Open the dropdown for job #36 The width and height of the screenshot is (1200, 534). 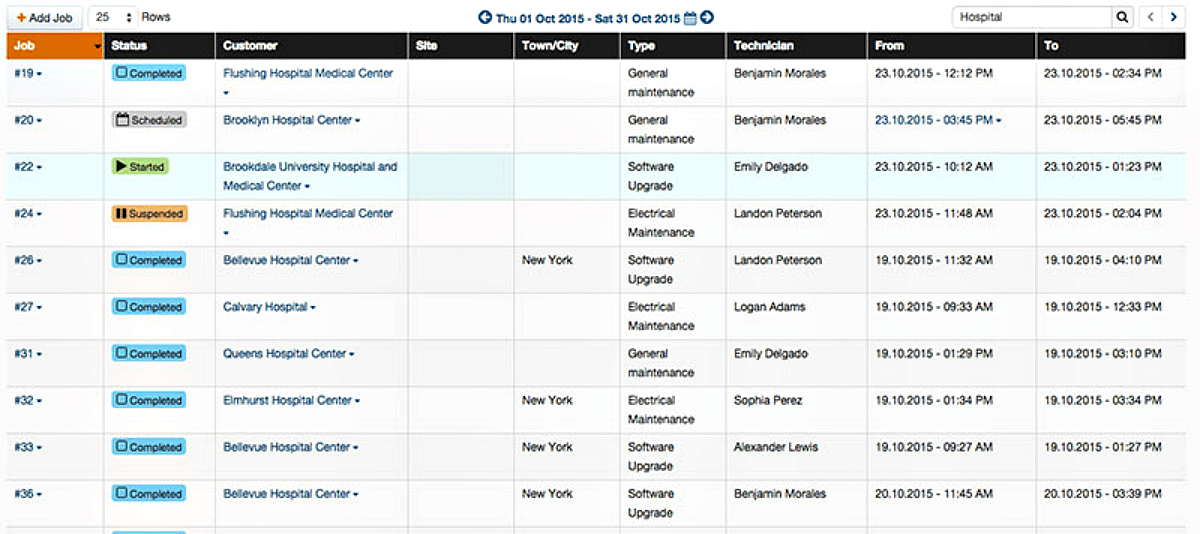(x=28, y=494)
